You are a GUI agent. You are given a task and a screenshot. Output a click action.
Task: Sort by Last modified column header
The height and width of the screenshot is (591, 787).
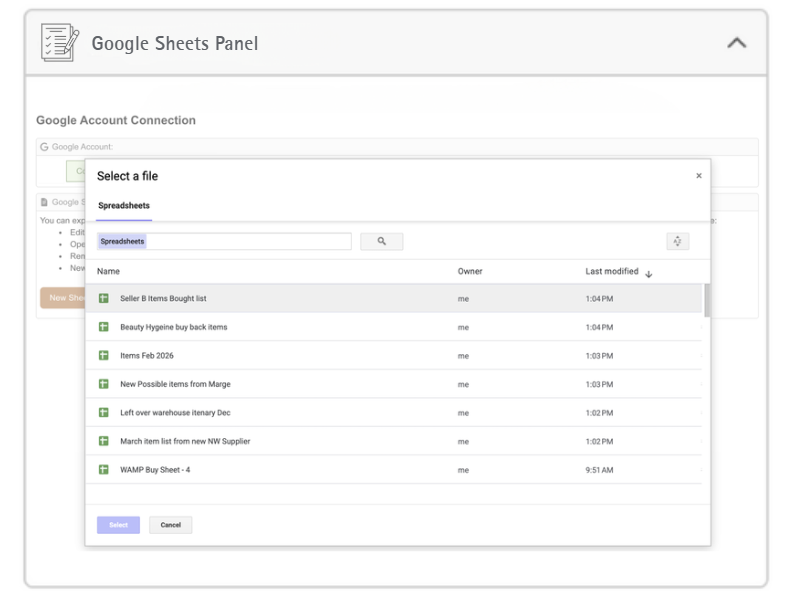[x=611, y=271]
